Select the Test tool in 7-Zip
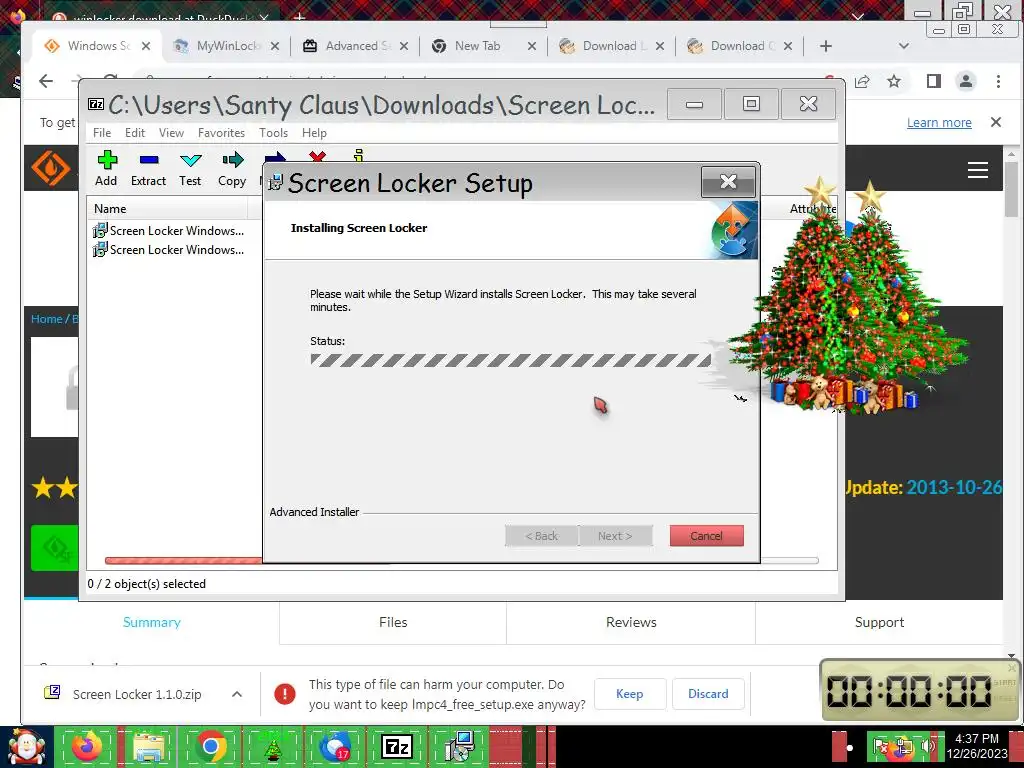The height and width of the screenshot is (768, 1024). click(190, 168)
